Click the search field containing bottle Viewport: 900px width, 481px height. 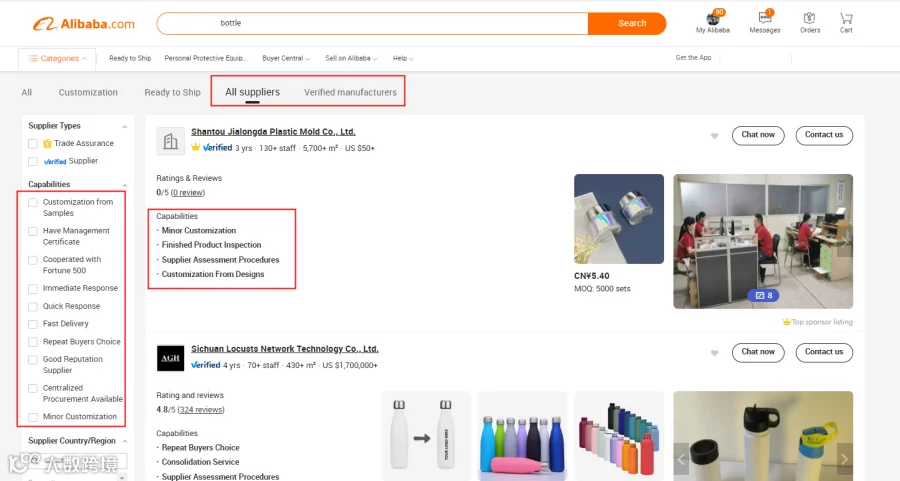(373, 24)
